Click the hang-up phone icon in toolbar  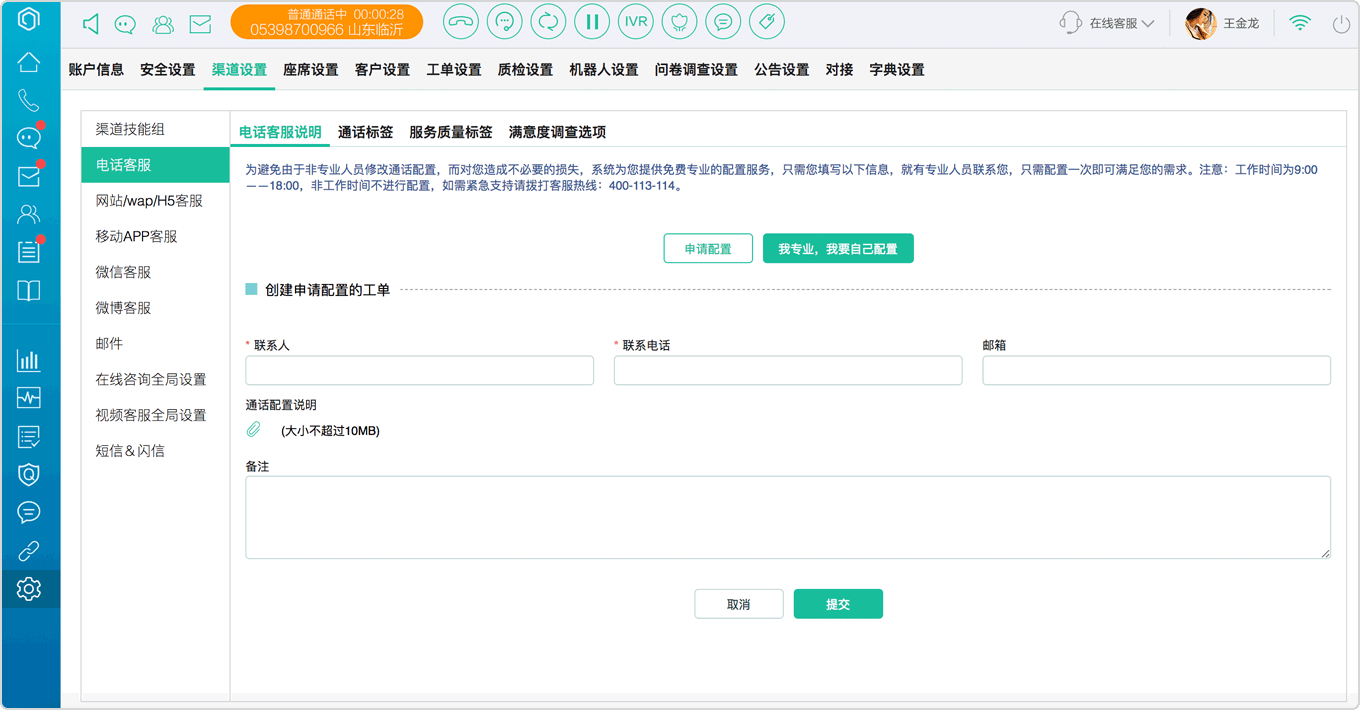coord(461,22)
